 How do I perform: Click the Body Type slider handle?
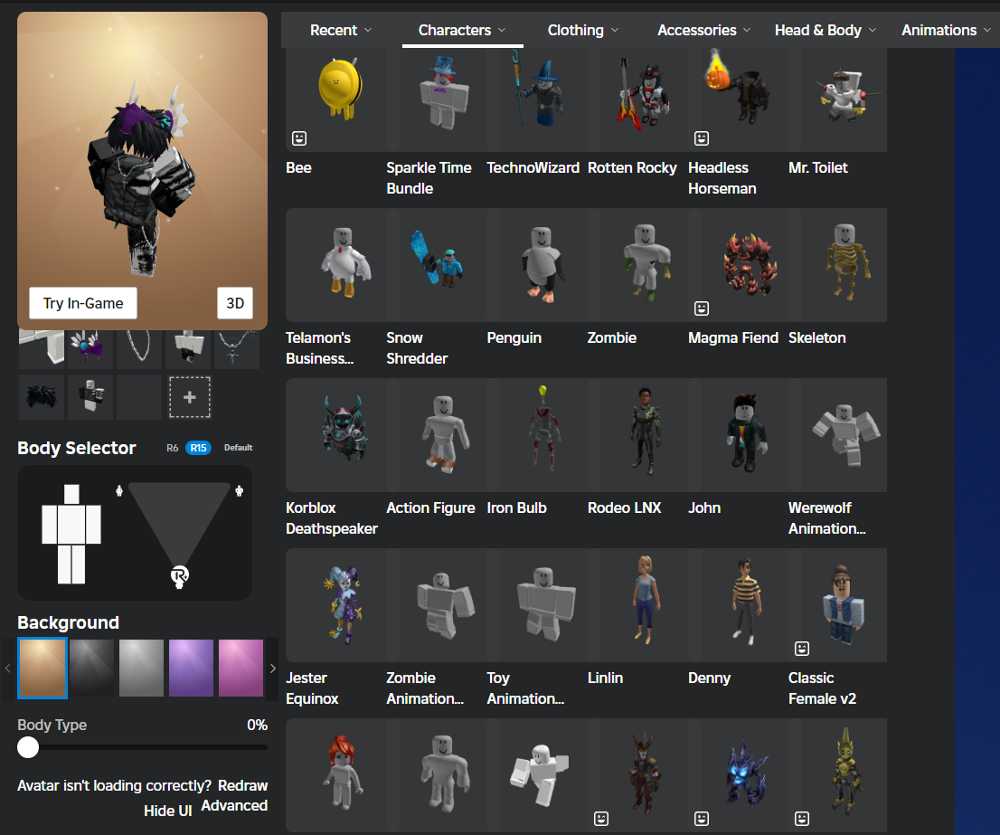click(28, 748)
